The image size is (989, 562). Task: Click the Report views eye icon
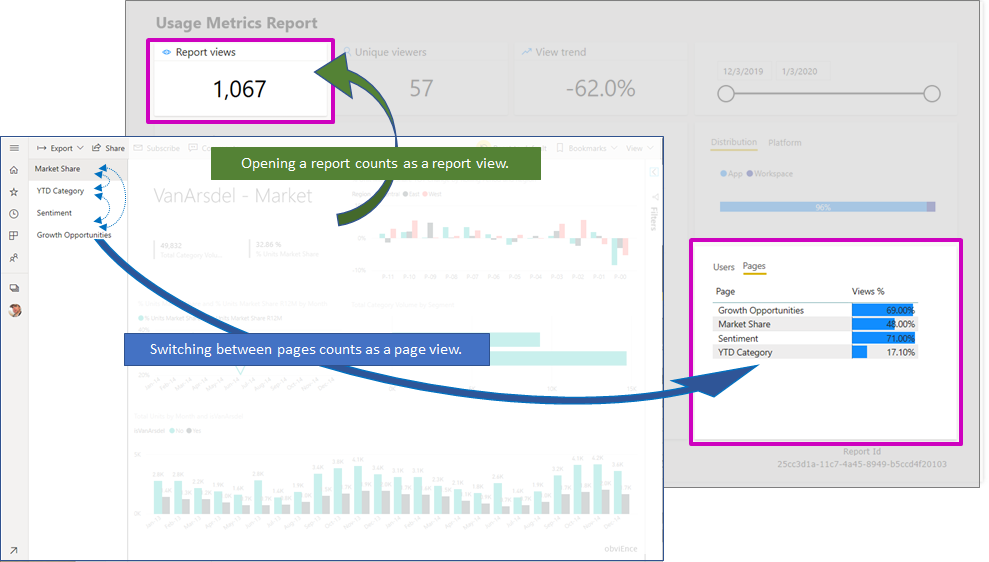(167, 52)
